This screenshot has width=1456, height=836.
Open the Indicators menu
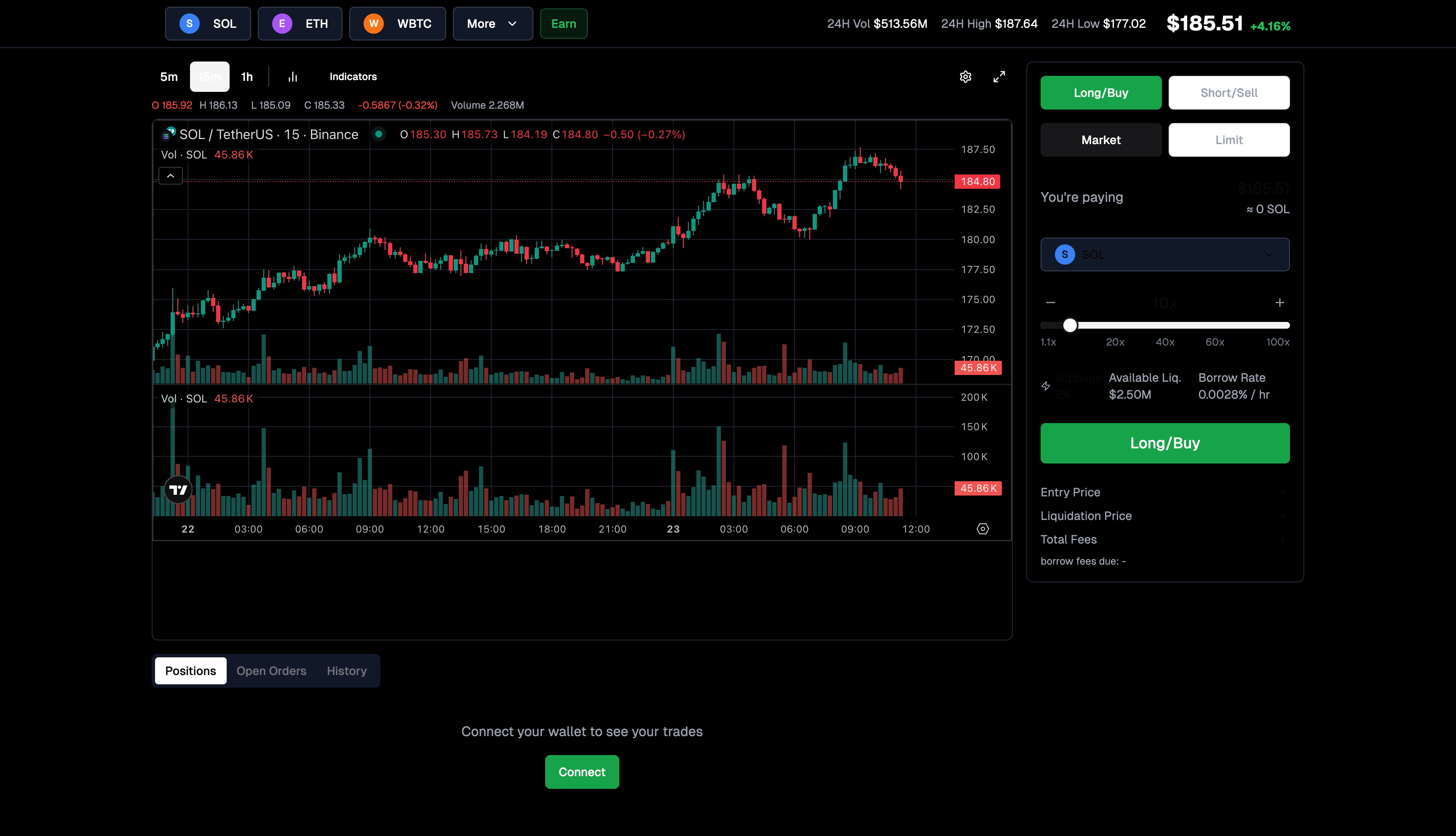[x=353, y=76]
